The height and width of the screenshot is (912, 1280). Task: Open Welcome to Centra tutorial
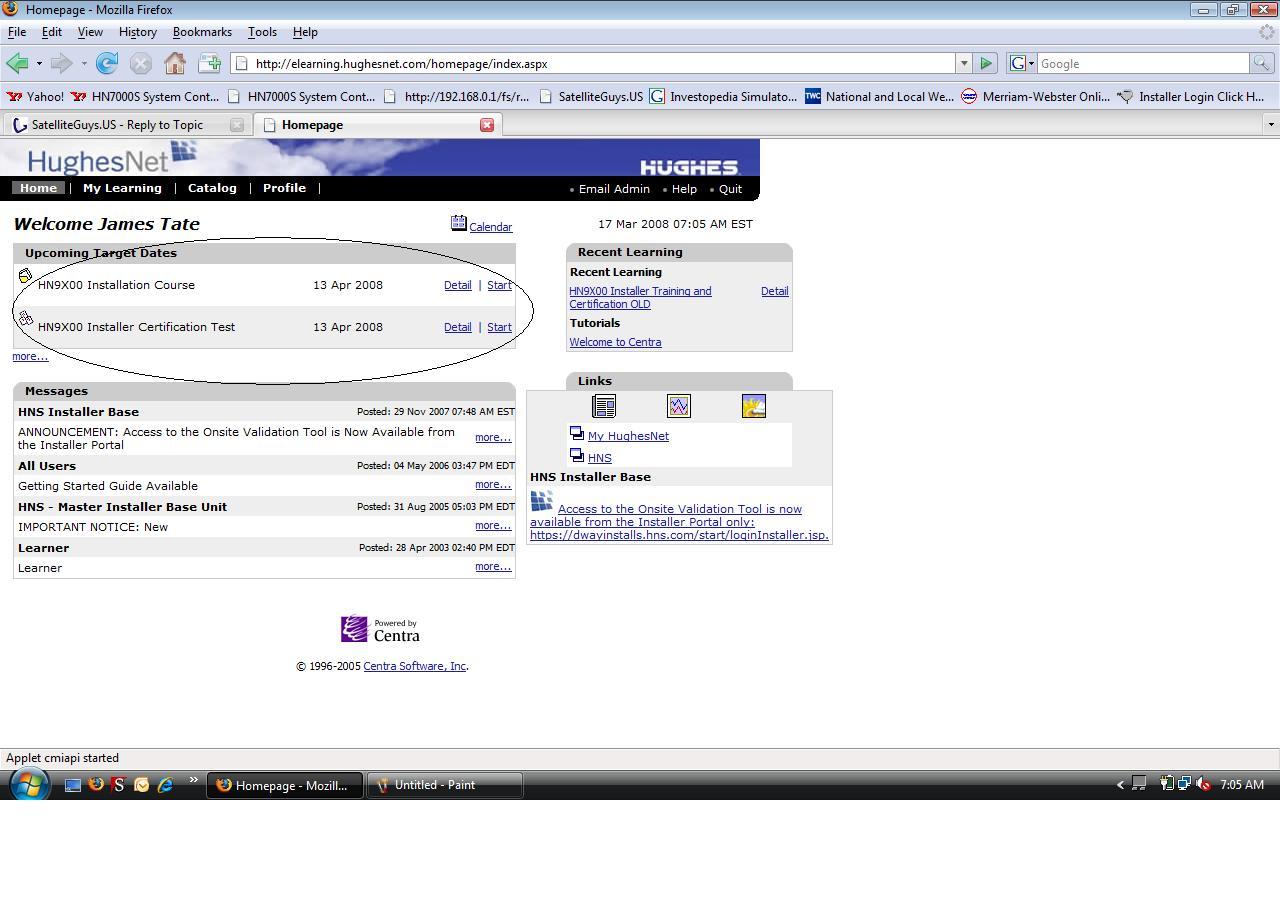(x=615, y=342)
